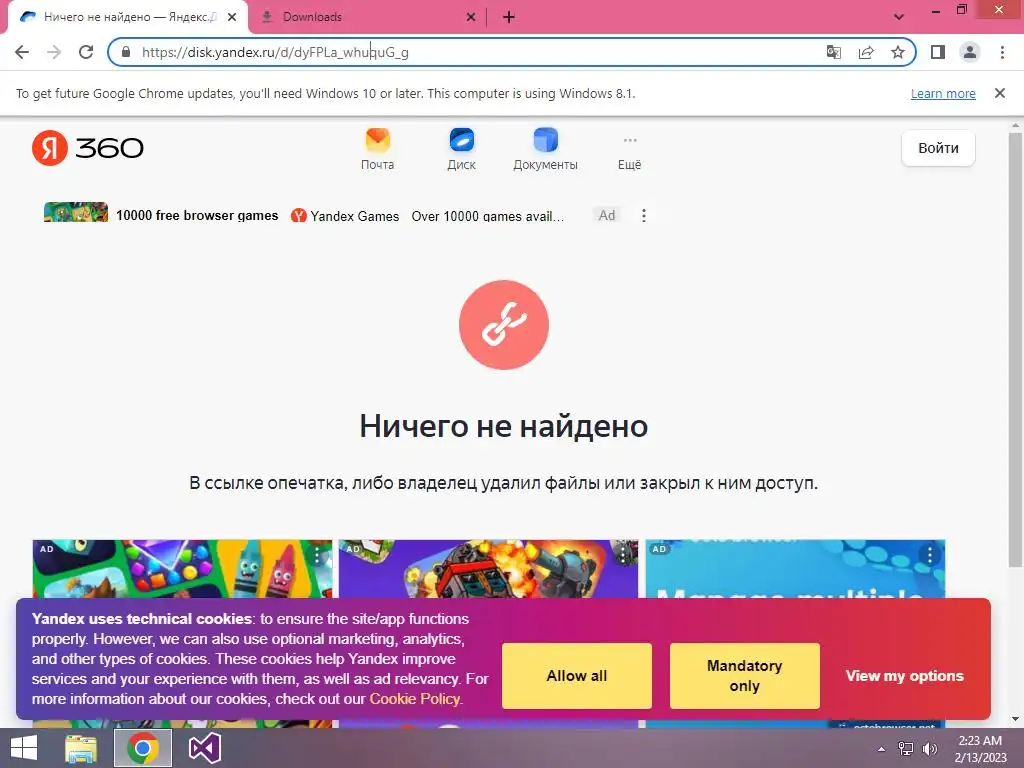Click the Chrome taskbar icon
Screen dimensions: 1024x768
[x=143, y=748]
